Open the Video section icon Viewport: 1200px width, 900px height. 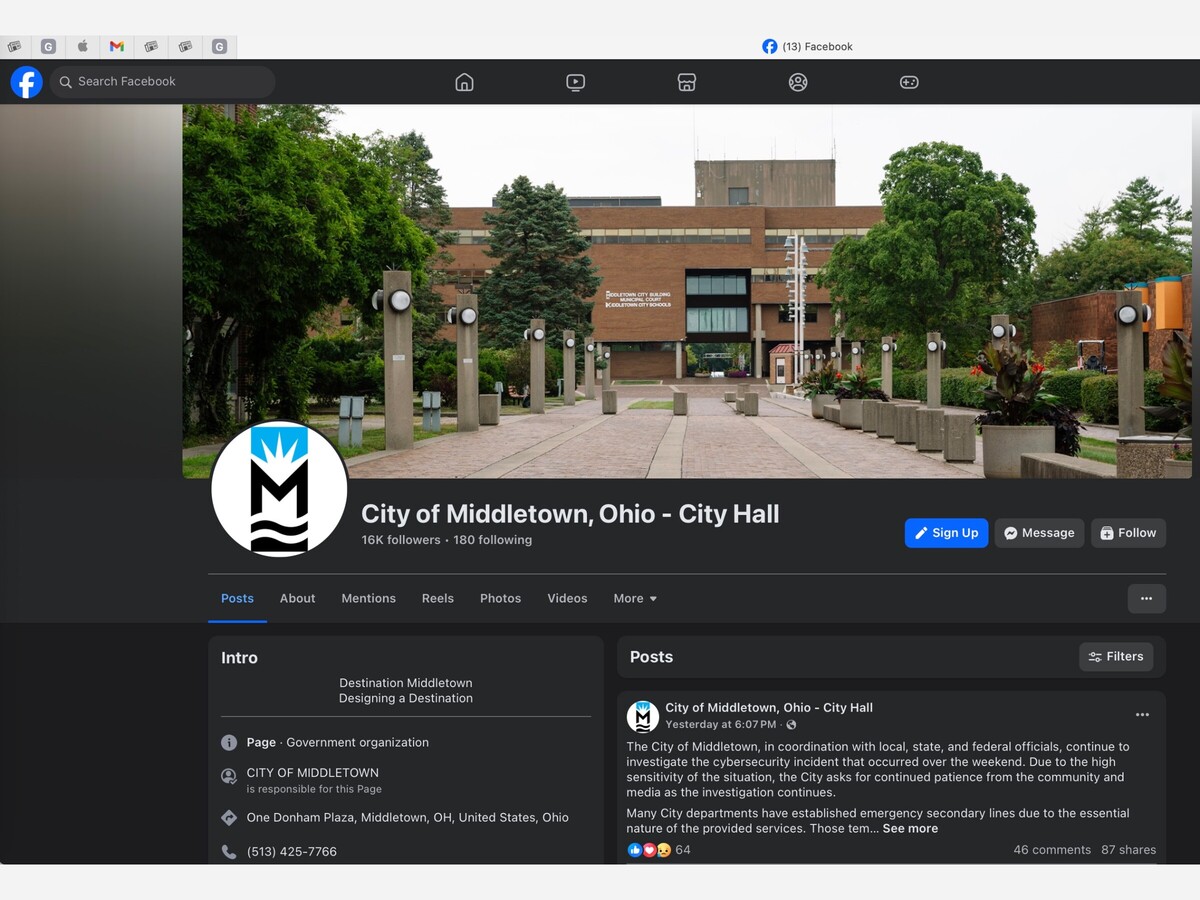[x=575, y=82]
